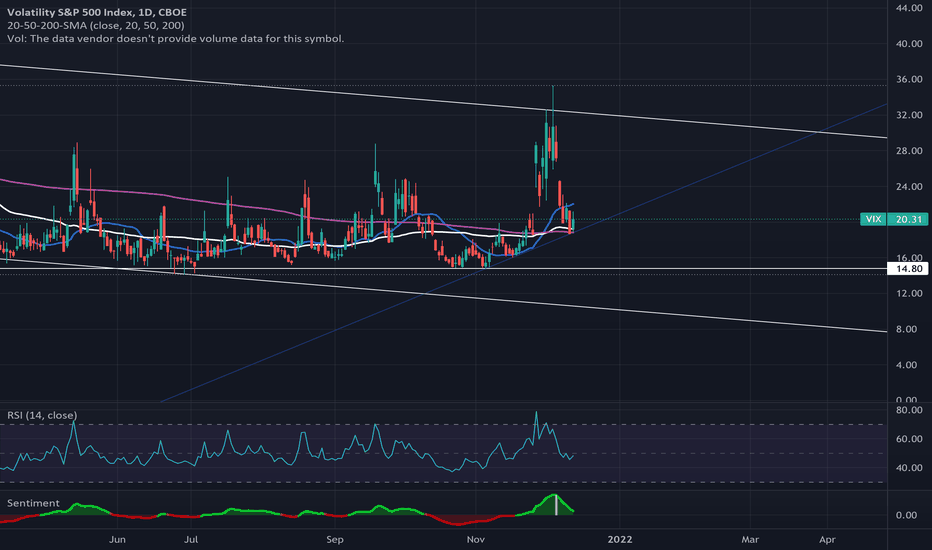Click the Nov date label on time axis
The image size is (932, 550).
476,539
